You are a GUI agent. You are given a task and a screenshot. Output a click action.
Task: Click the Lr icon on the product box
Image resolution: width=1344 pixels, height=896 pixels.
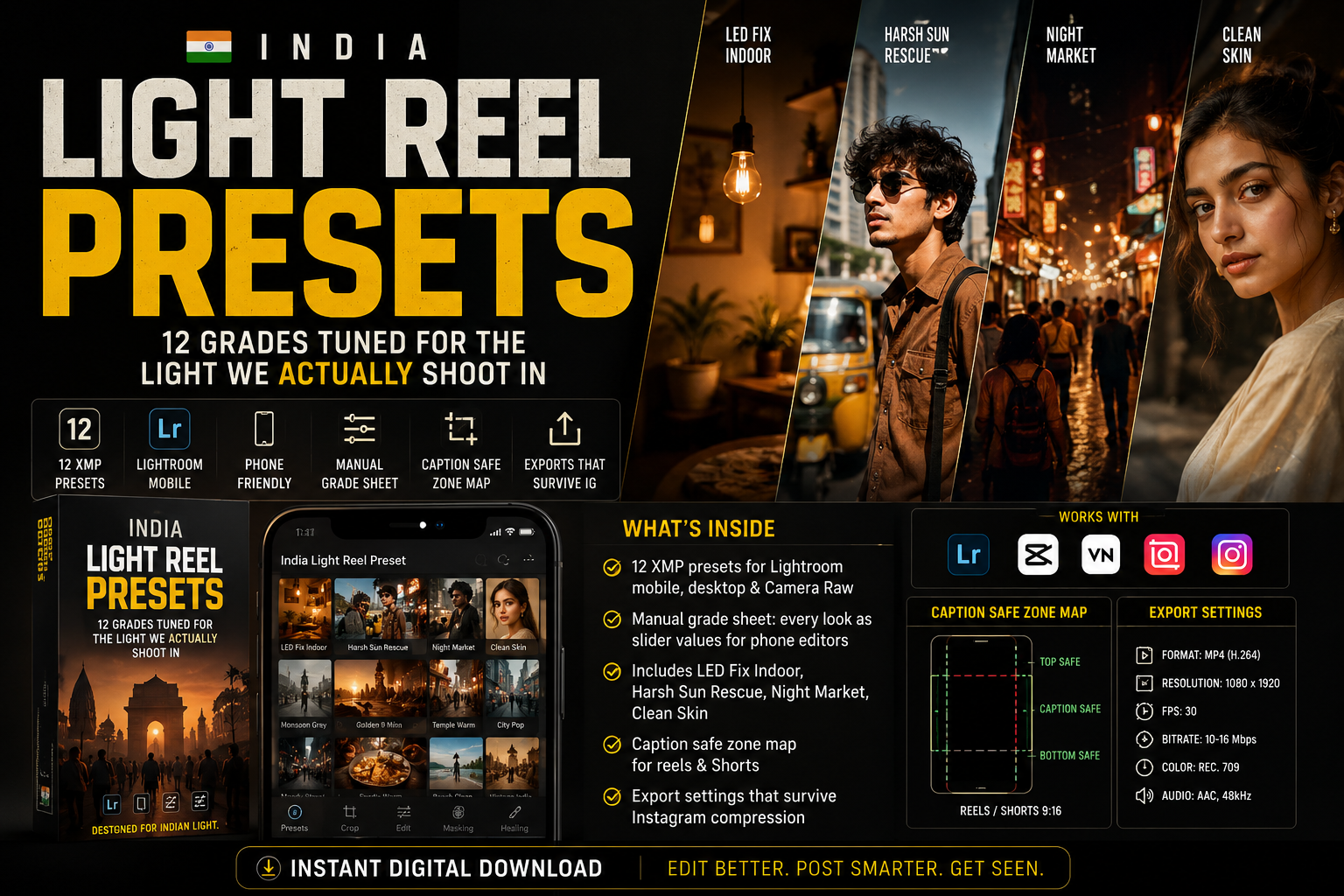[112, 803]
